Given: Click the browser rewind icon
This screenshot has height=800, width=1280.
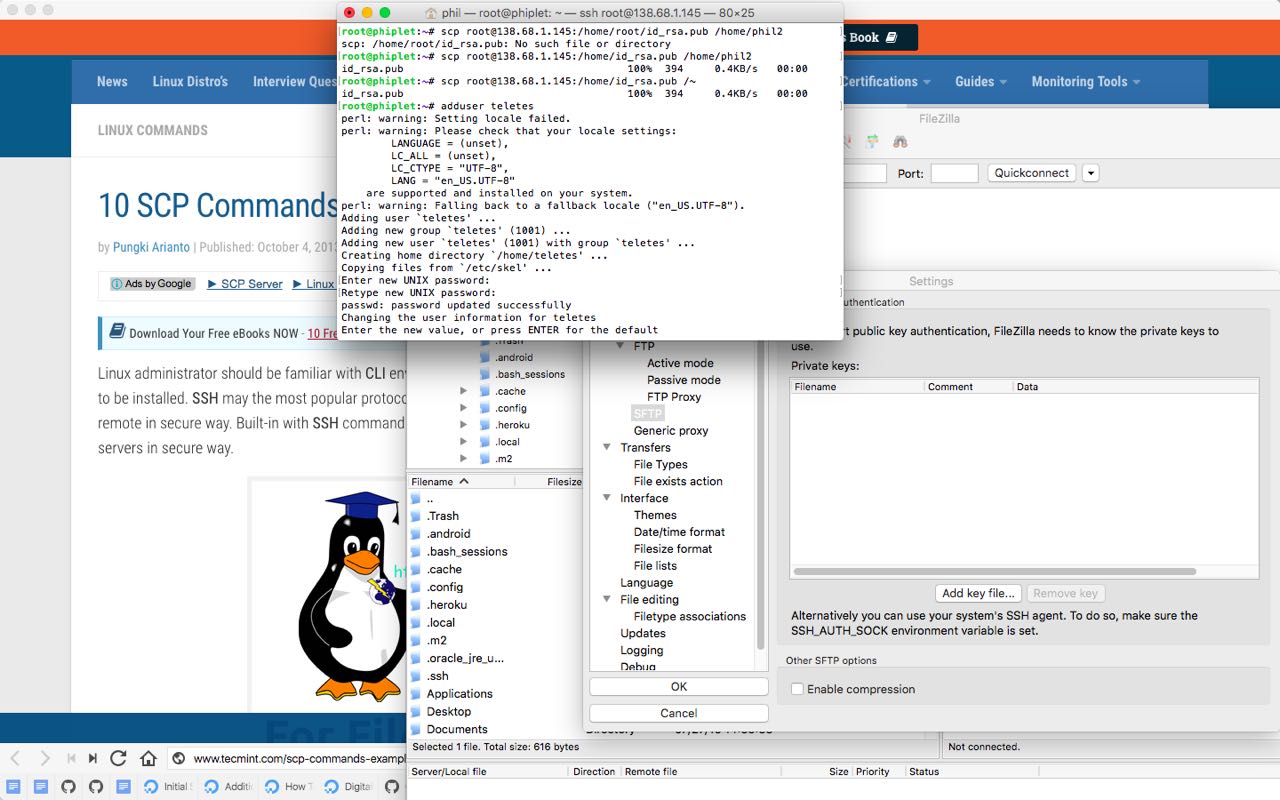Looking at the screenshot, I should click(69, 758).
